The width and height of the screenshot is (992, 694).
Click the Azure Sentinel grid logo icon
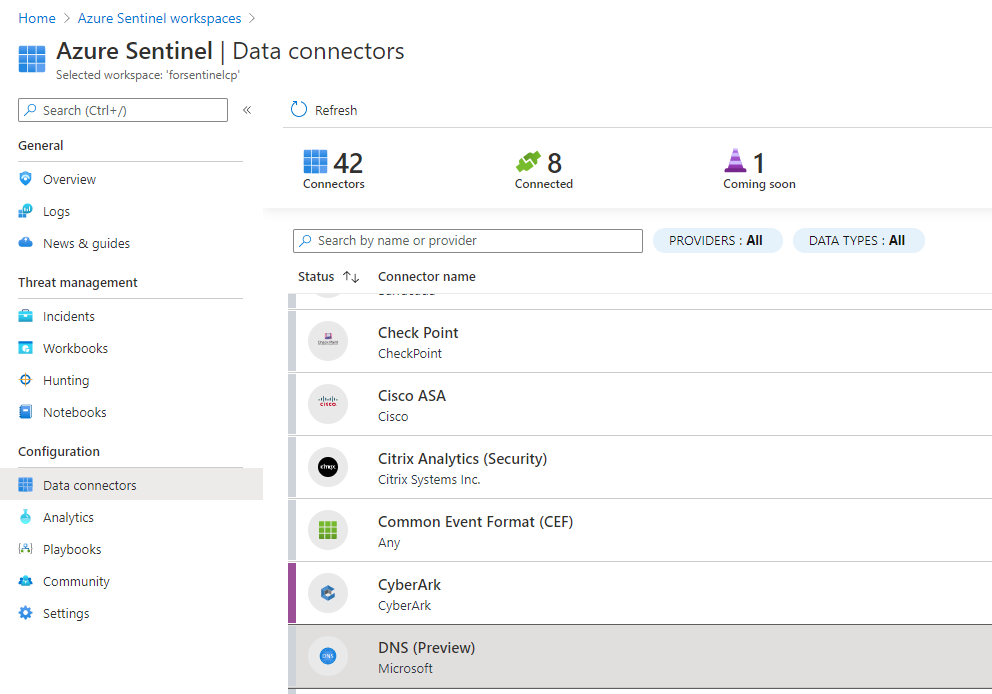(32, 59)
